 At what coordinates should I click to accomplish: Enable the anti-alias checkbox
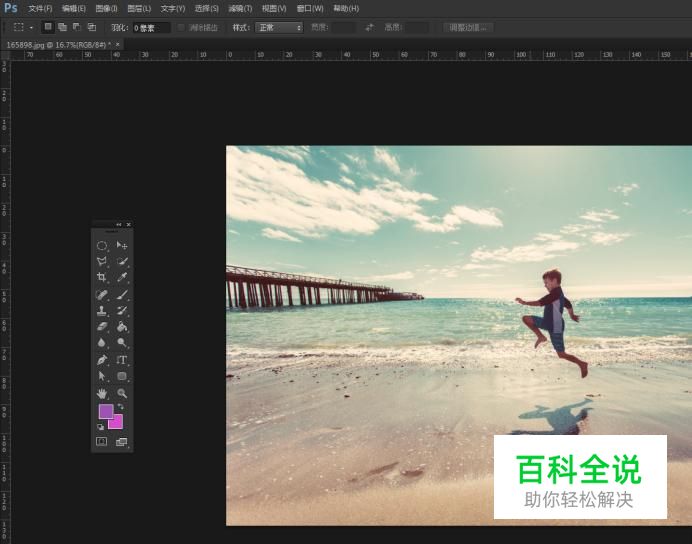(x=181, y=27)
